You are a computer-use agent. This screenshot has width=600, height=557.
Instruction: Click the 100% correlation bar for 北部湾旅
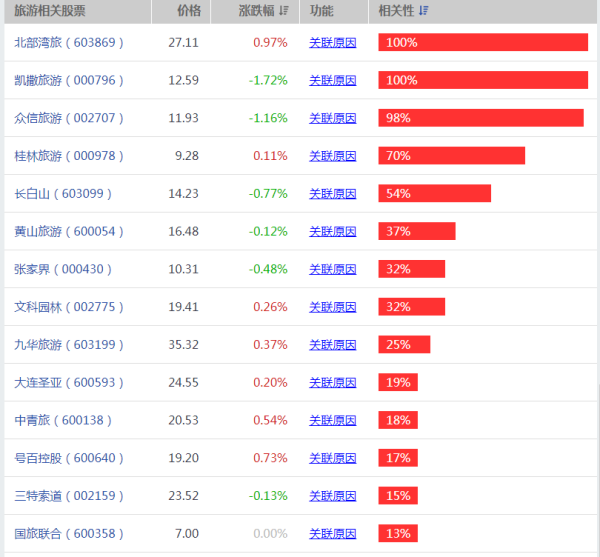pyautogui.click(x=483, y=42)
